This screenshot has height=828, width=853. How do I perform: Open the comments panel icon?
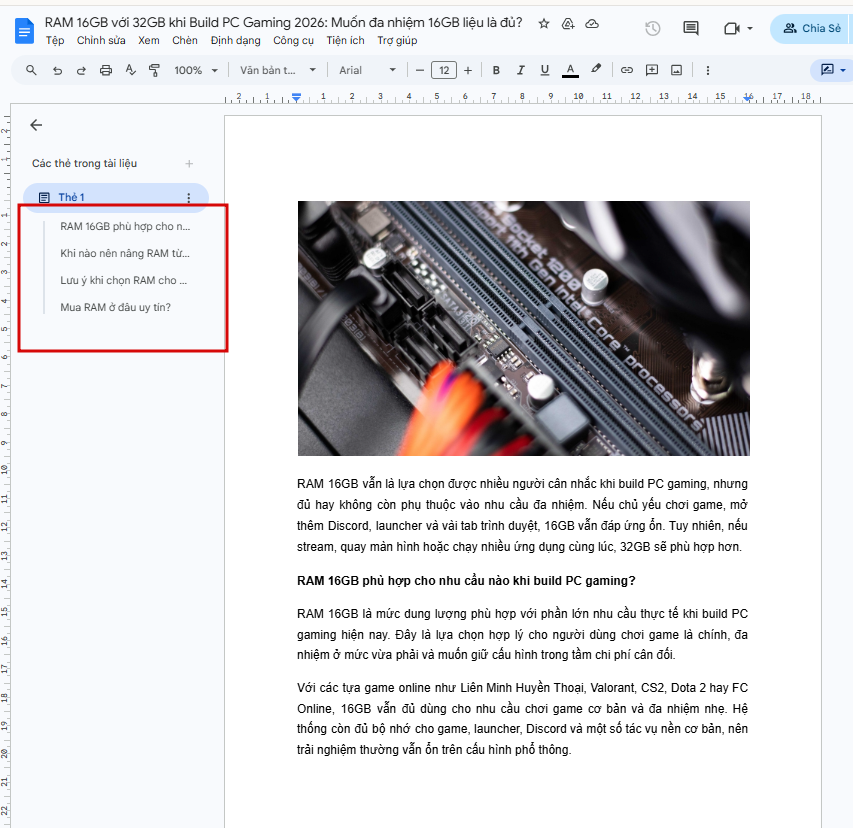pos(691,28)
